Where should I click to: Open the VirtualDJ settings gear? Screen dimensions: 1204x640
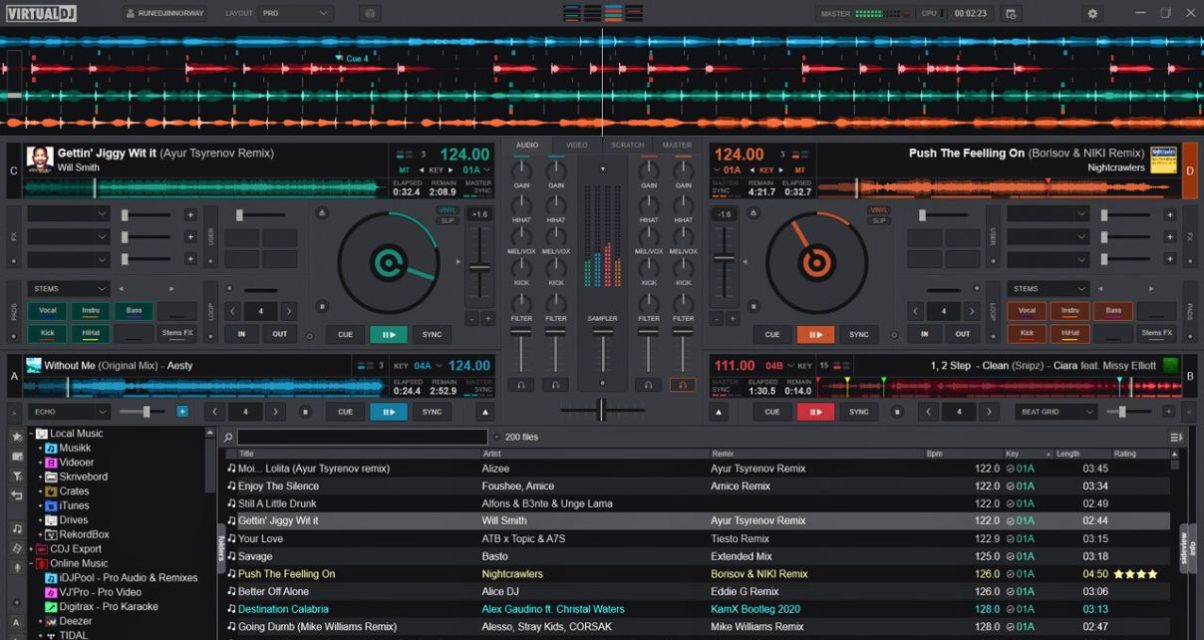(x=1090, y=13)
